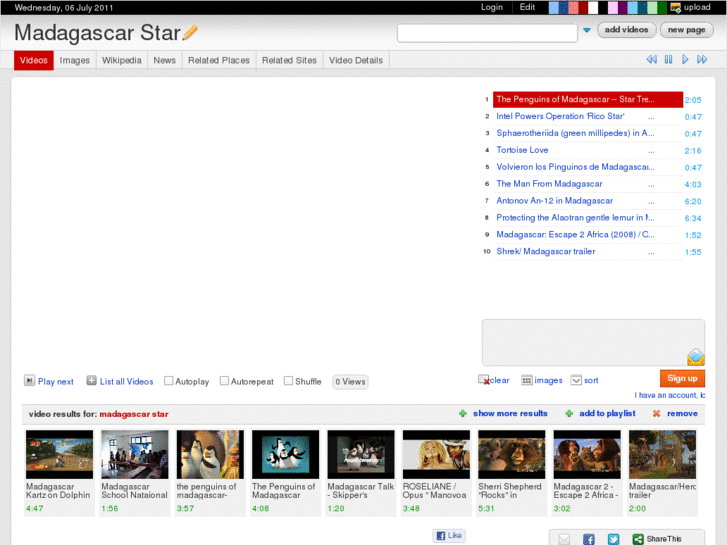Skip to the previous video
This screenshot has width=727, height=545.
coord(652,60)
